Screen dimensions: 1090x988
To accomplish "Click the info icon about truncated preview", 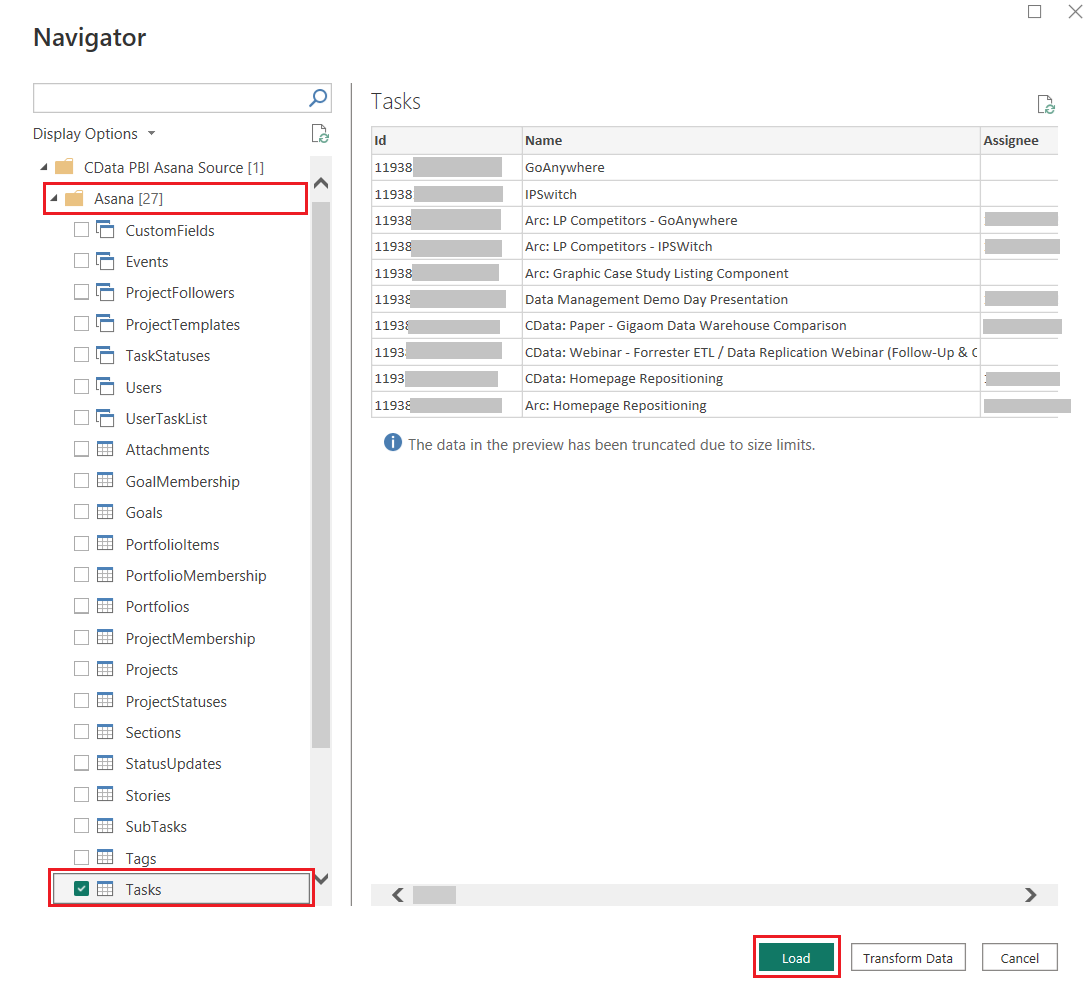I will click(x=393, y=443).
